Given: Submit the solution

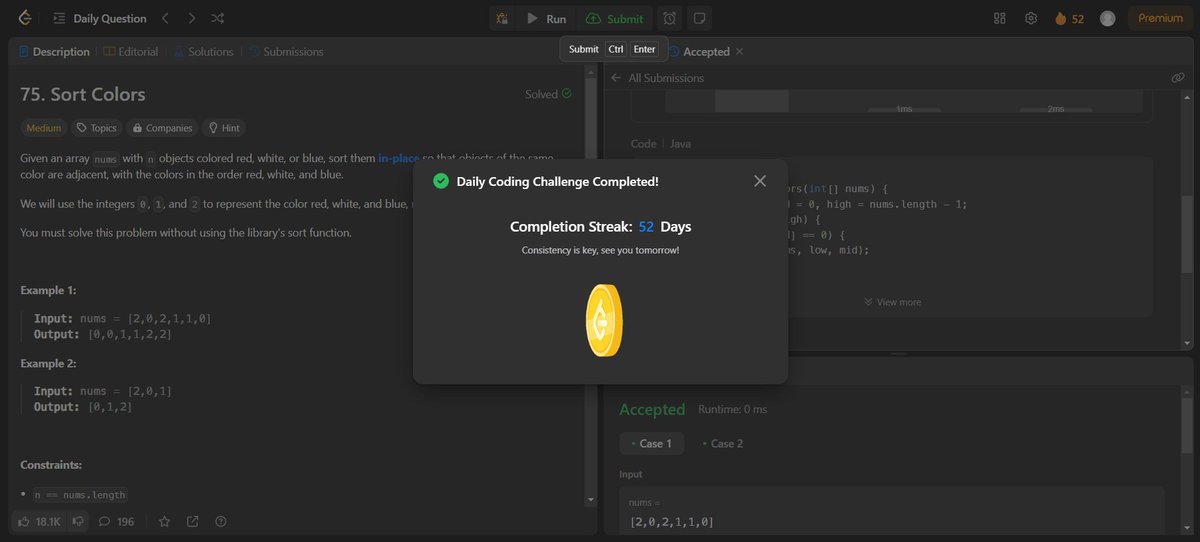Looking at the screenshot, I should click(615, 19).
